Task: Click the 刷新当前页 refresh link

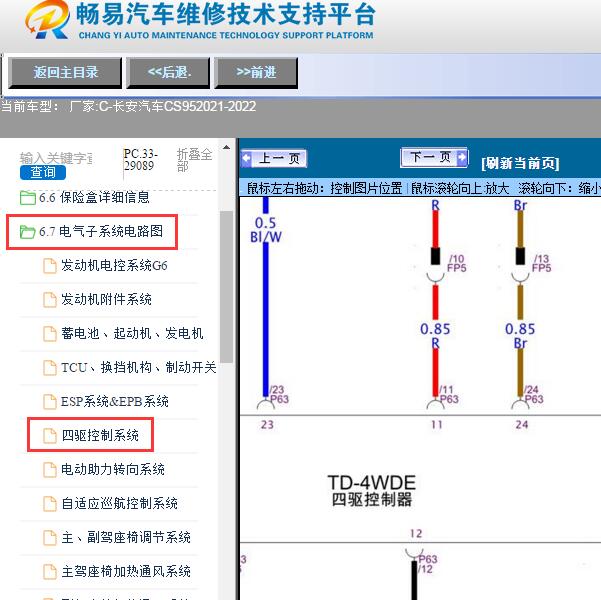Action: tap(520, 163)
